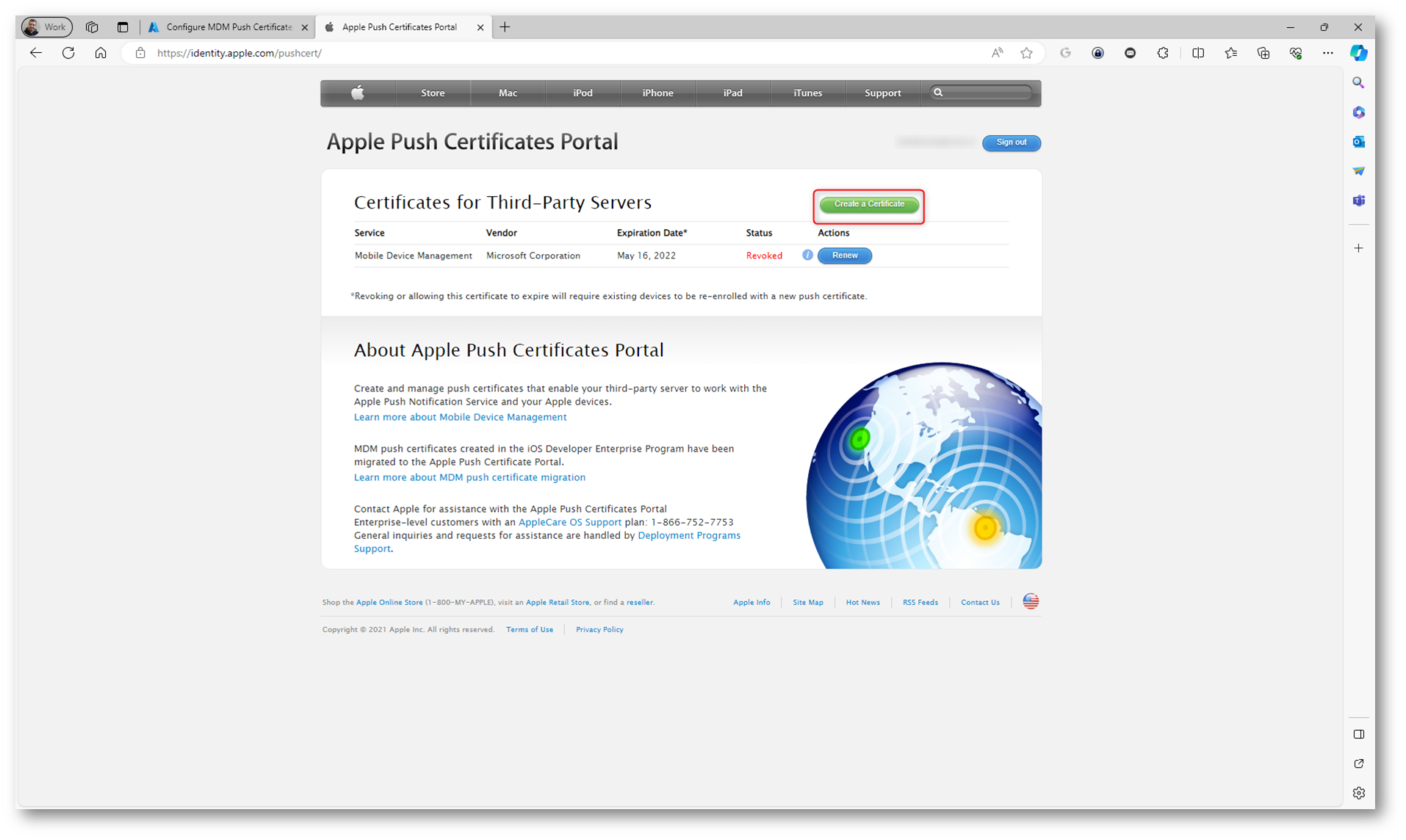Open the Support navigation item

882,93
